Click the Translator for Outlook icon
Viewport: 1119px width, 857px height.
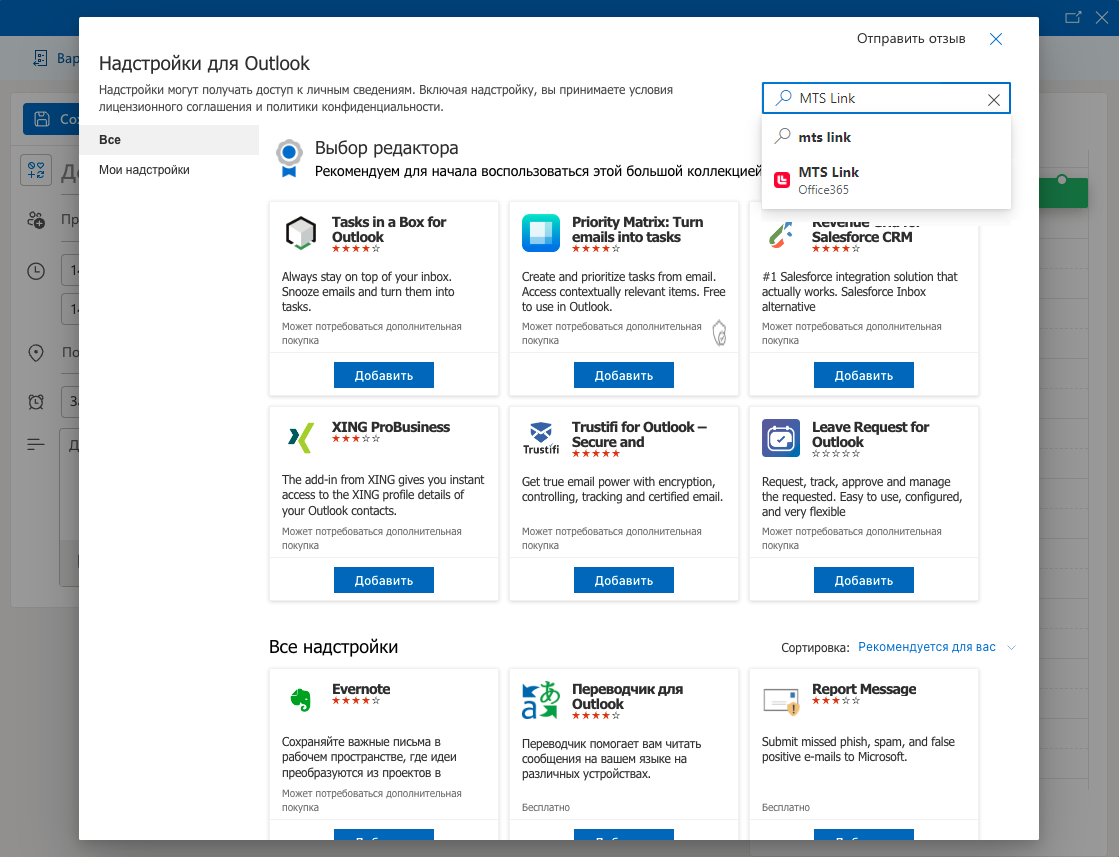pyautogui.click(x=541, y=699)
